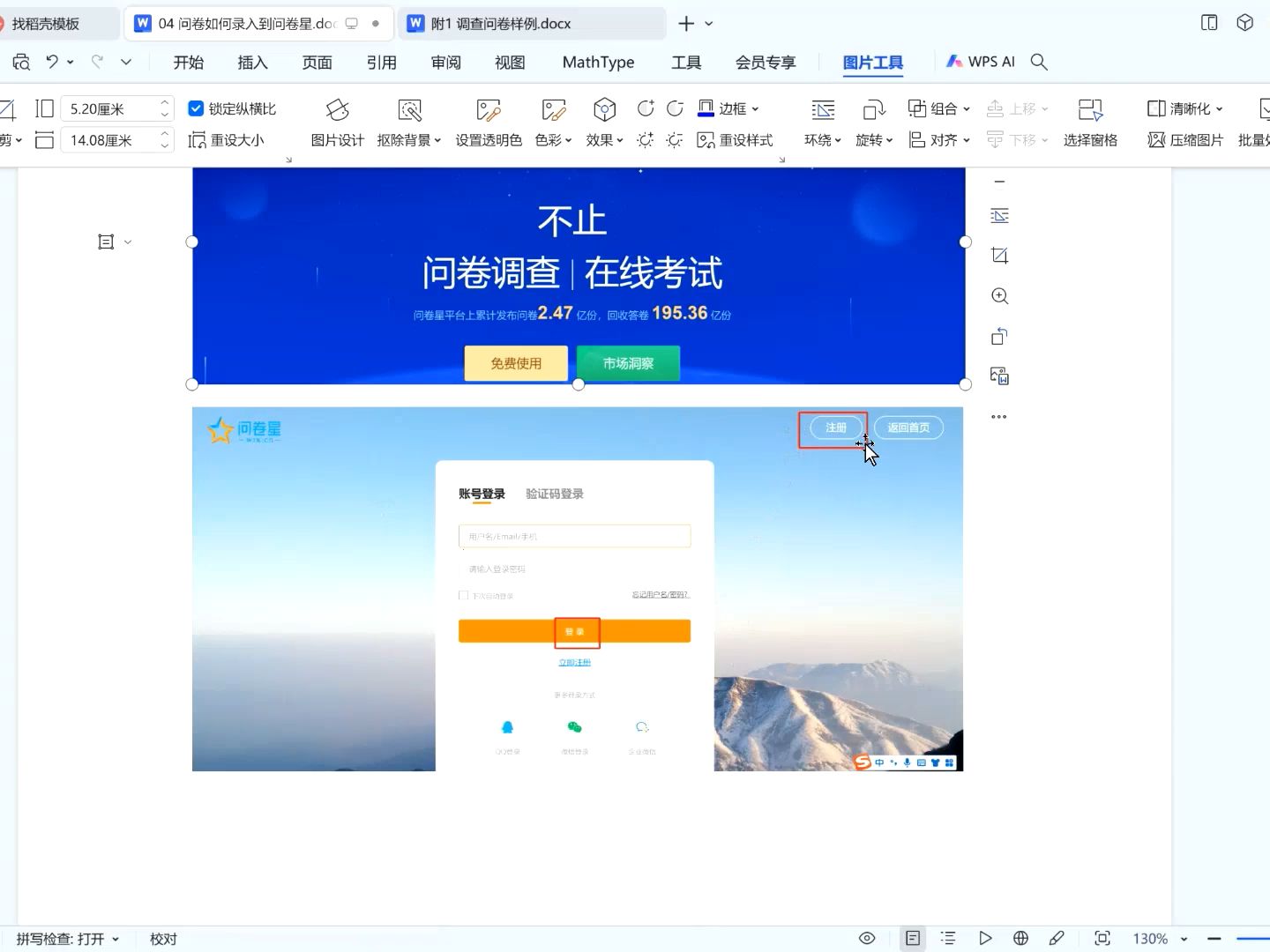Open the Sharpen (清晰化) dropdown
The height and width of the screenshot is (952, 1270).
[1185, 108]
